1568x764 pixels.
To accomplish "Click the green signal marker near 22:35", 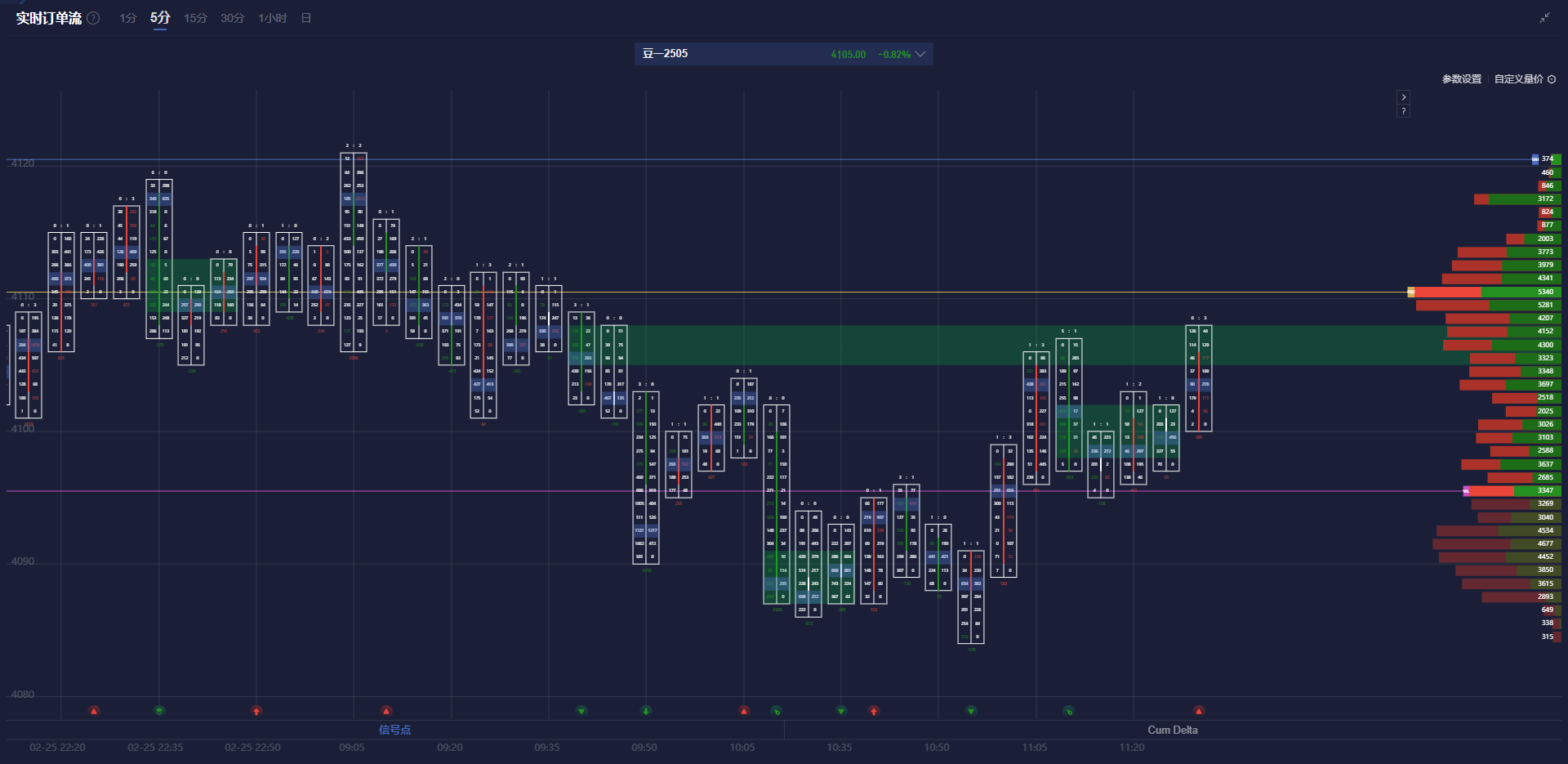I will click(x=159, y=711).
